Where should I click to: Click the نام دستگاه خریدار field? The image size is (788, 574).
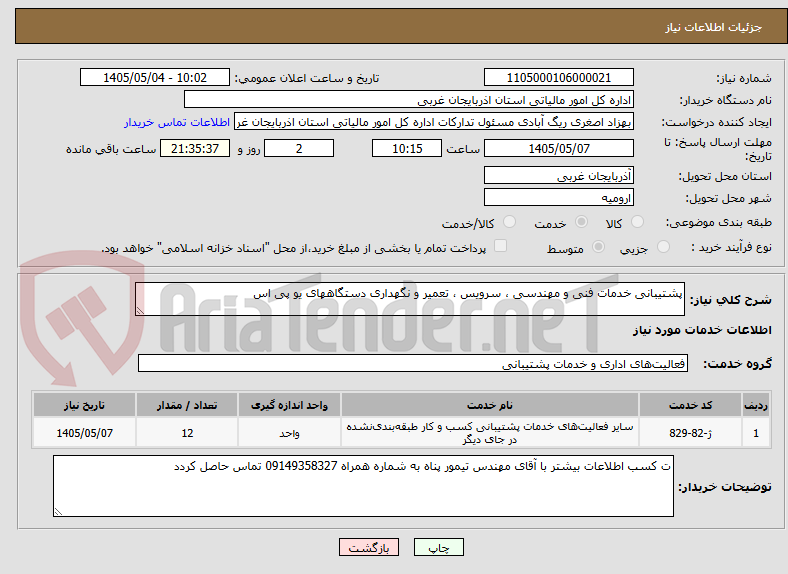[409, 100]
